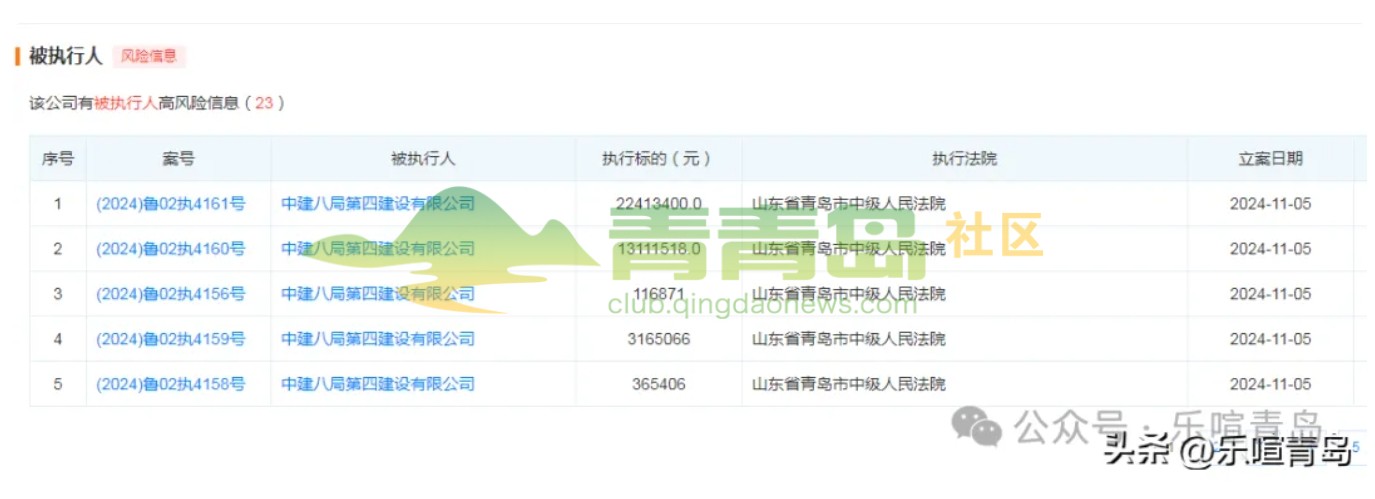The height and width of the screenshot is (499, 1375).
Task: Open case link (2024)鲁02执4160号
Action: pyautogui.click(x=171, y=249)
